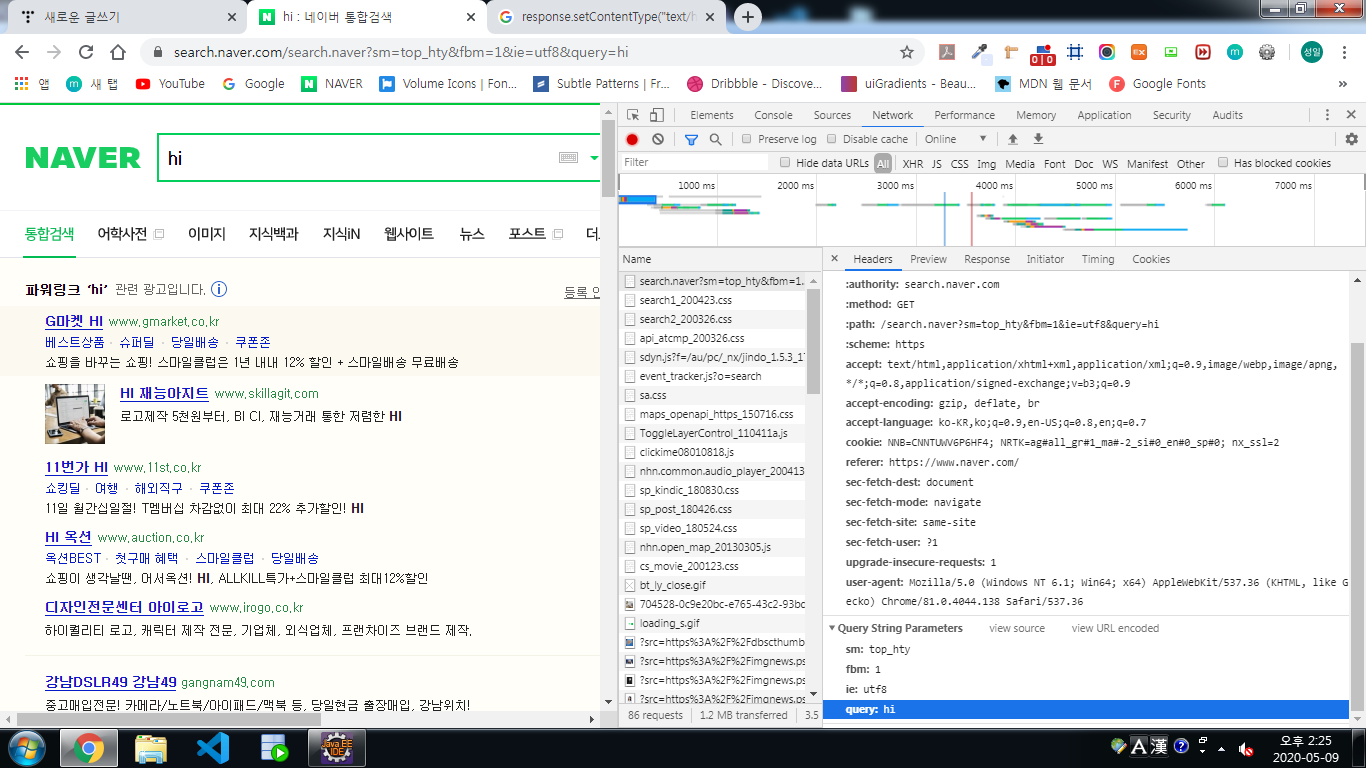Bookmark this page with star icon
Image resolution: width=1366 pixels, height=768 pixels.
(907, 52)
